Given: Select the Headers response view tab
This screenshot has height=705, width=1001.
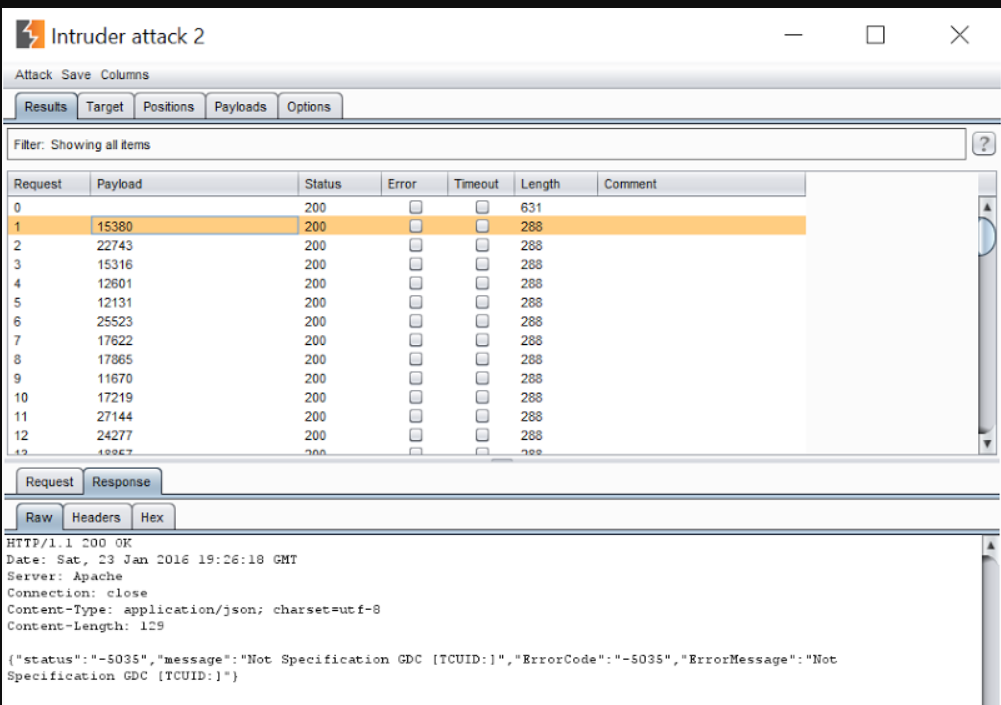Looking at the screenshot, I should tap(96, 517).
